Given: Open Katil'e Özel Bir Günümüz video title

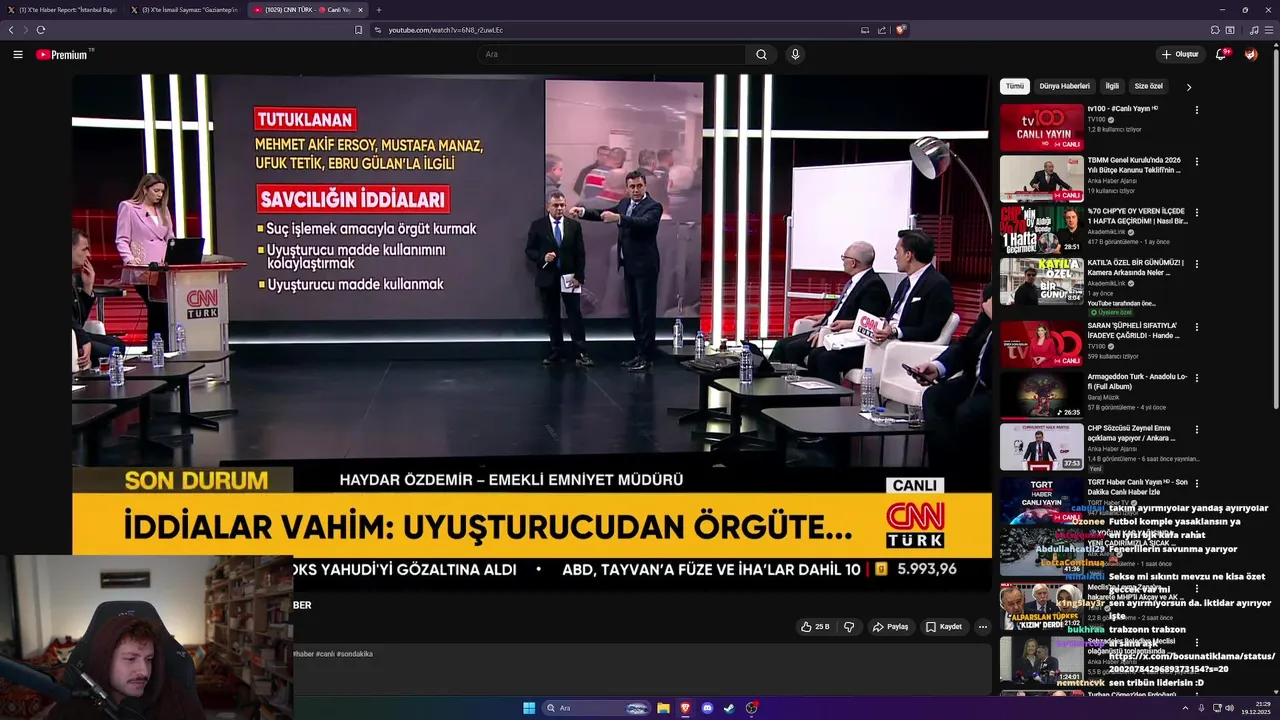Looking at the screenshot, I should coord(1136,268).
